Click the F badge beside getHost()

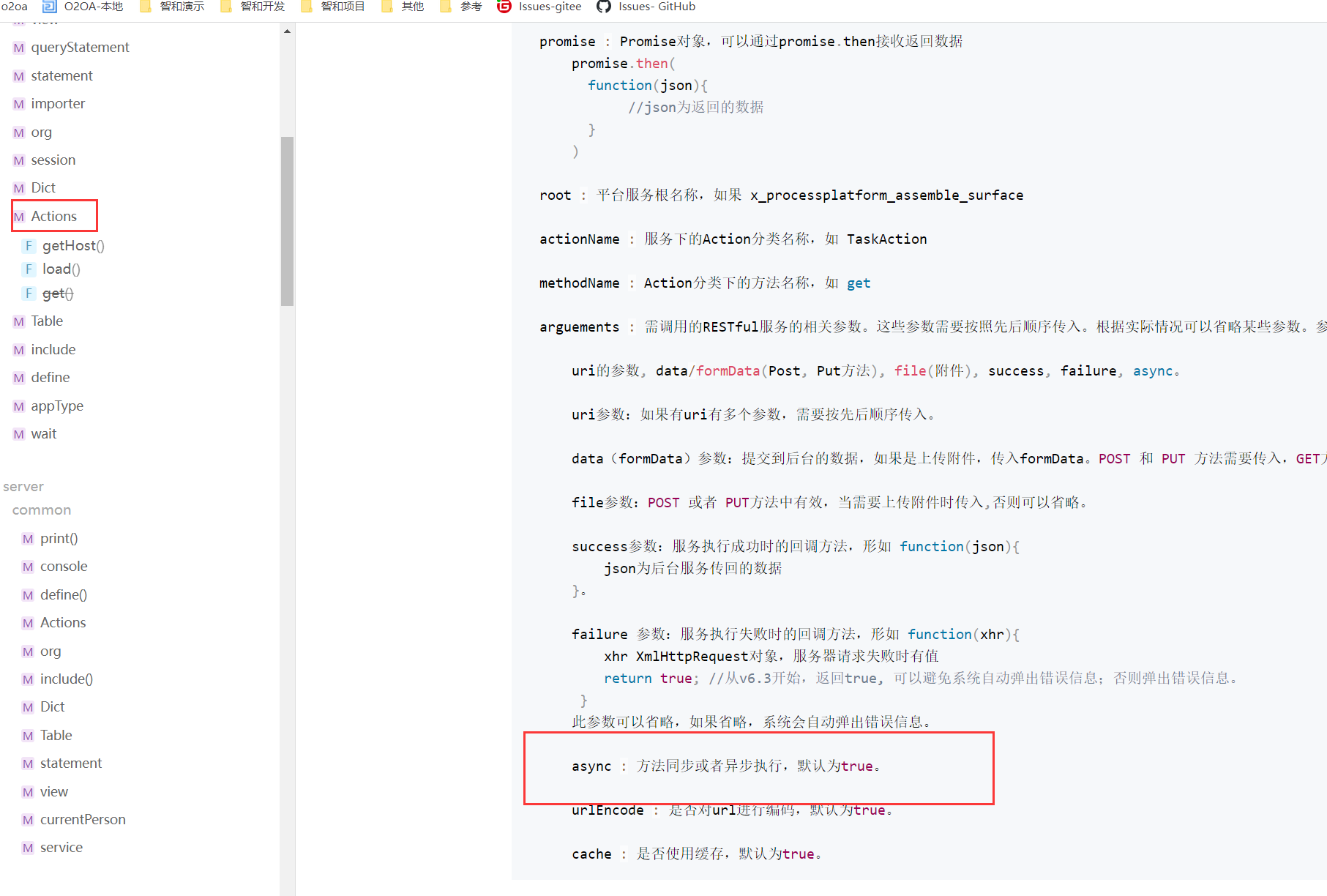coord(29,246)
